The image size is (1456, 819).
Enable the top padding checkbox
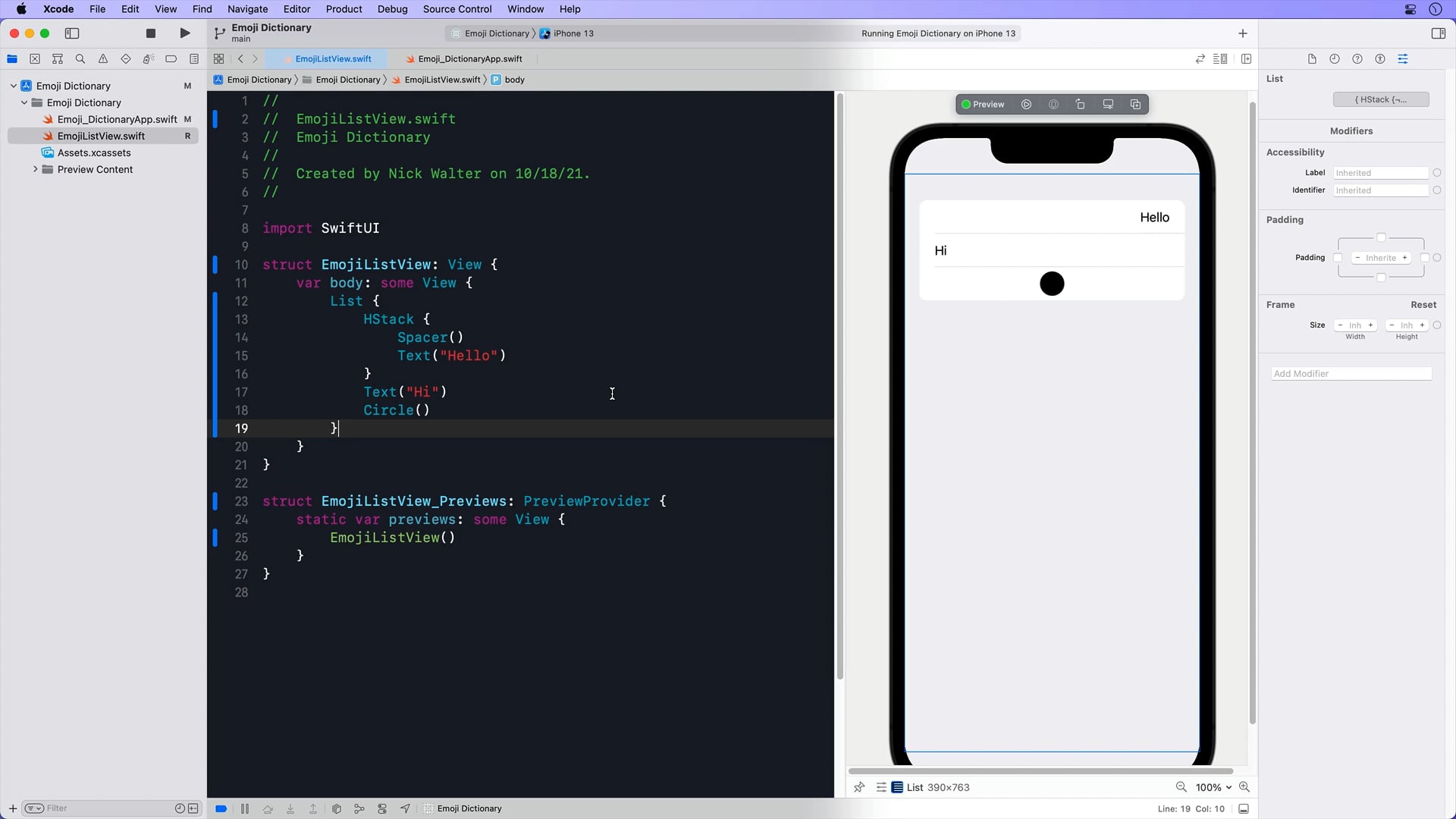pos(1381,238)
